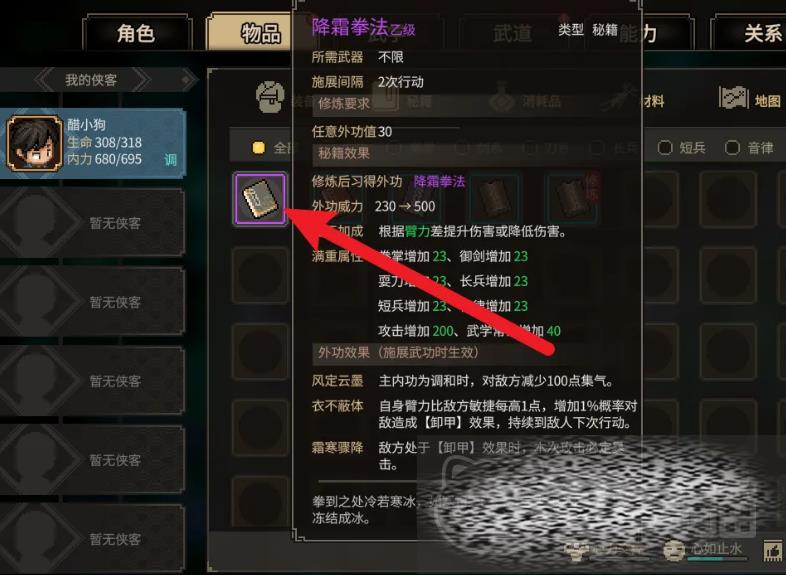Open the 地图 map category icon
786x575 pixels.
coord(733,97)
